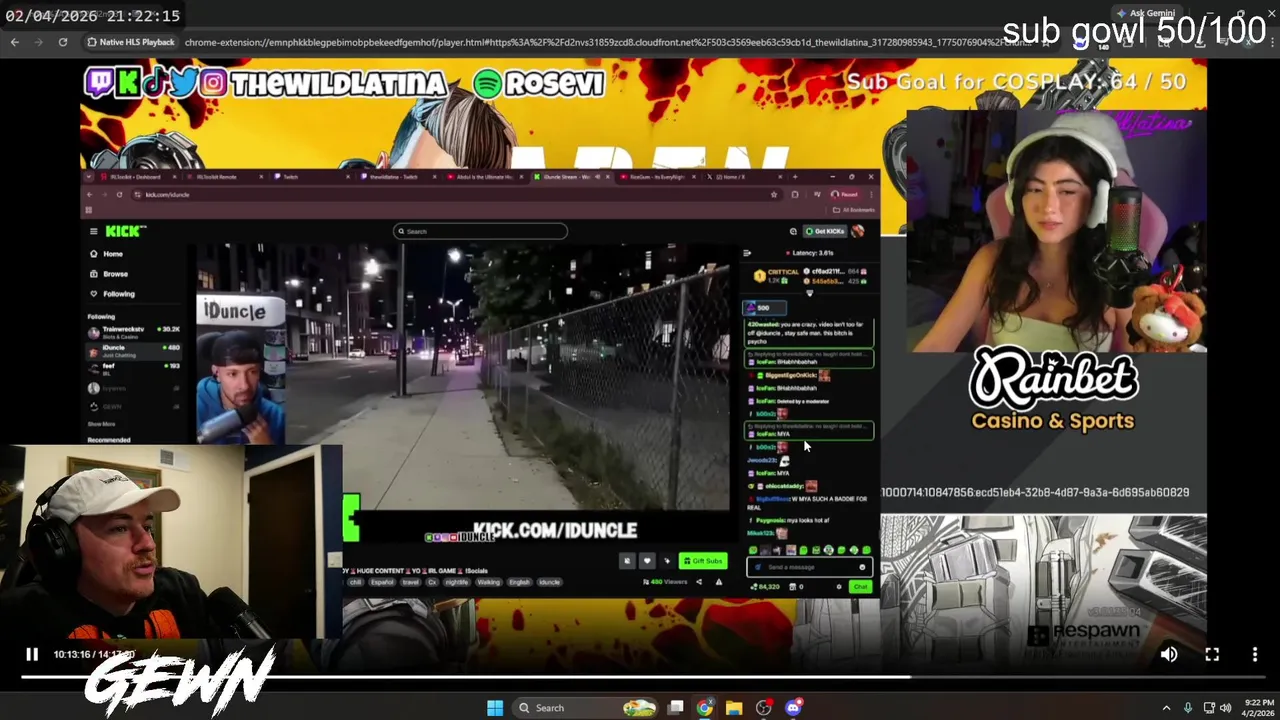1280x720 pixels.
Task: Collapse the Kick chat panel arrow
Action: click(747, 253)
